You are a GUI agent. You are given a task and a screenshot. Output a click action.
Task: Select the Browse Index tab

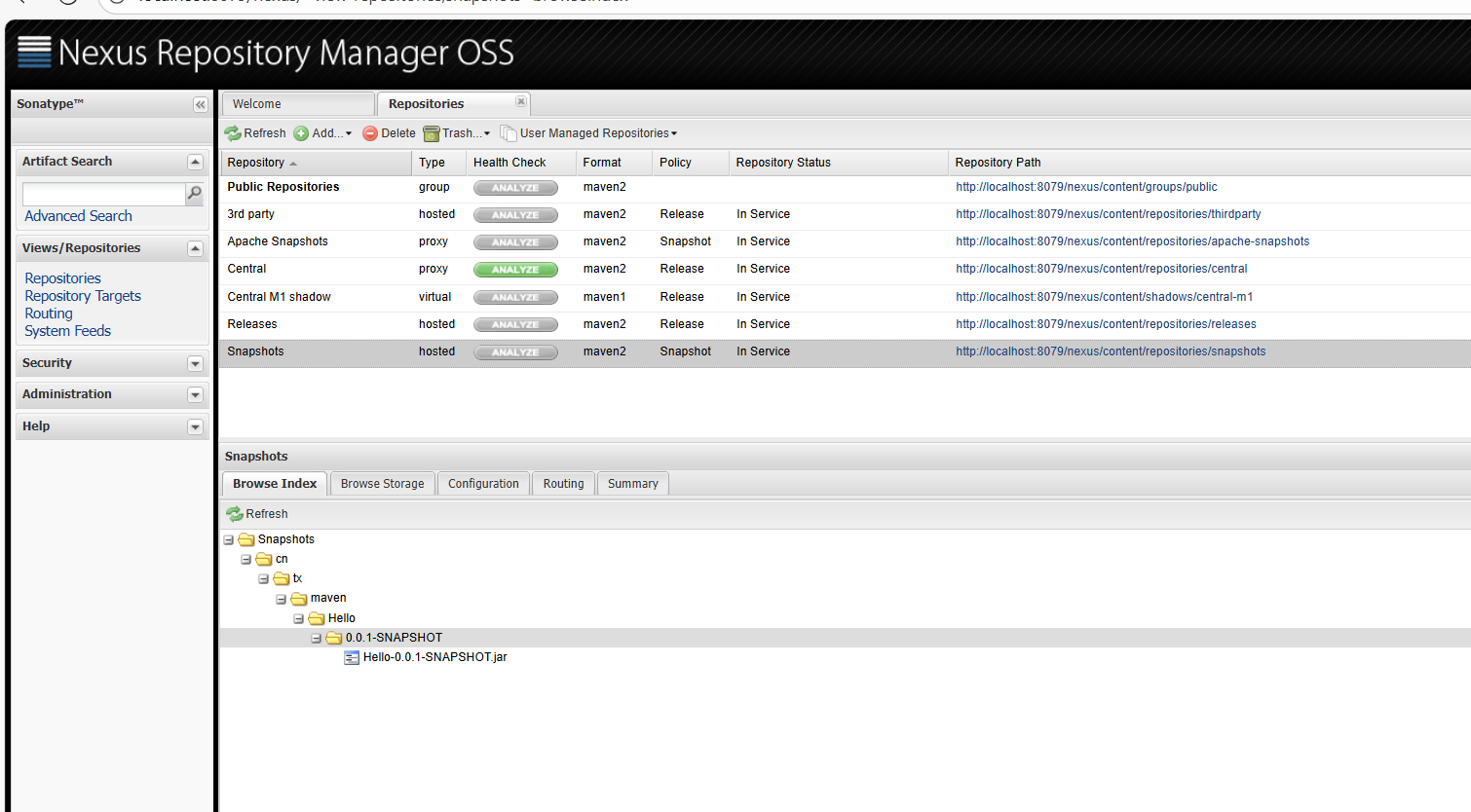point(275,484)
